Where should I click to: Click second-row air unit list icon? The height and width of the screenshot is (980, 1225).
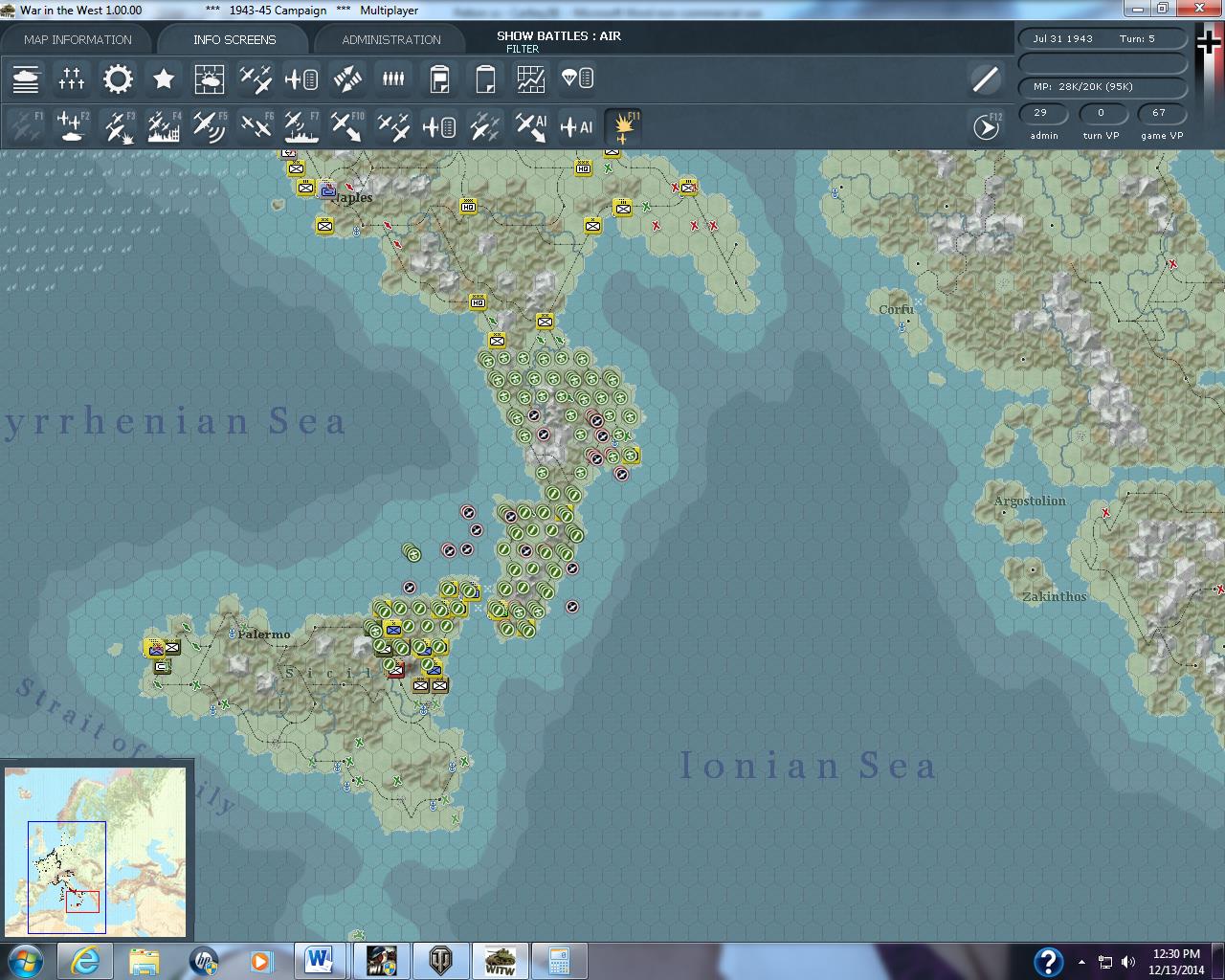click(x=439, y=126)
